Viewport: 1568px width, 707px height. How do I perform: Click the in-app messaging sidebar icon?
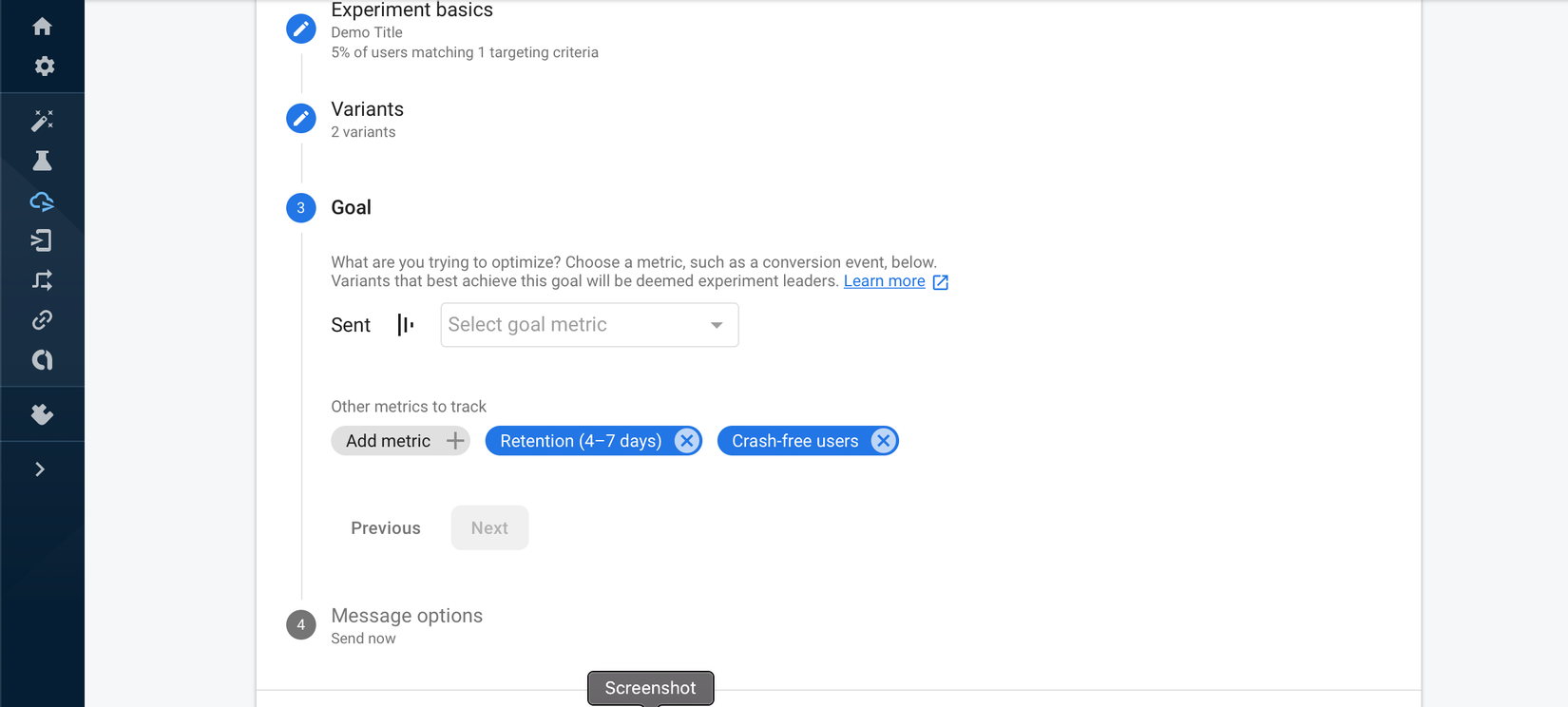click(42, 241)
